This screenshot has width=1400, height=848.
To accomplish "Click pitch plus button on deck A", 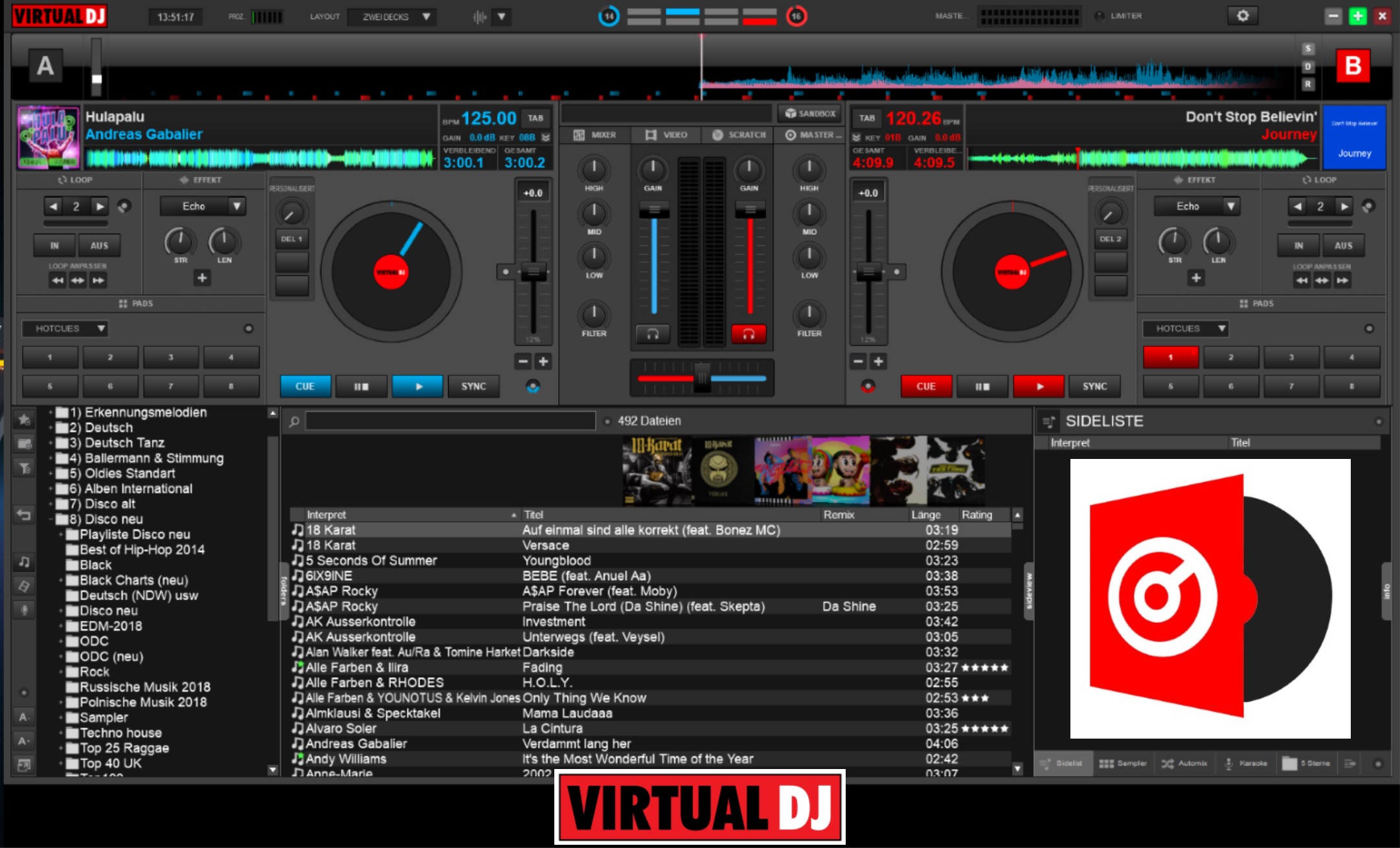I will coord(544,361).
